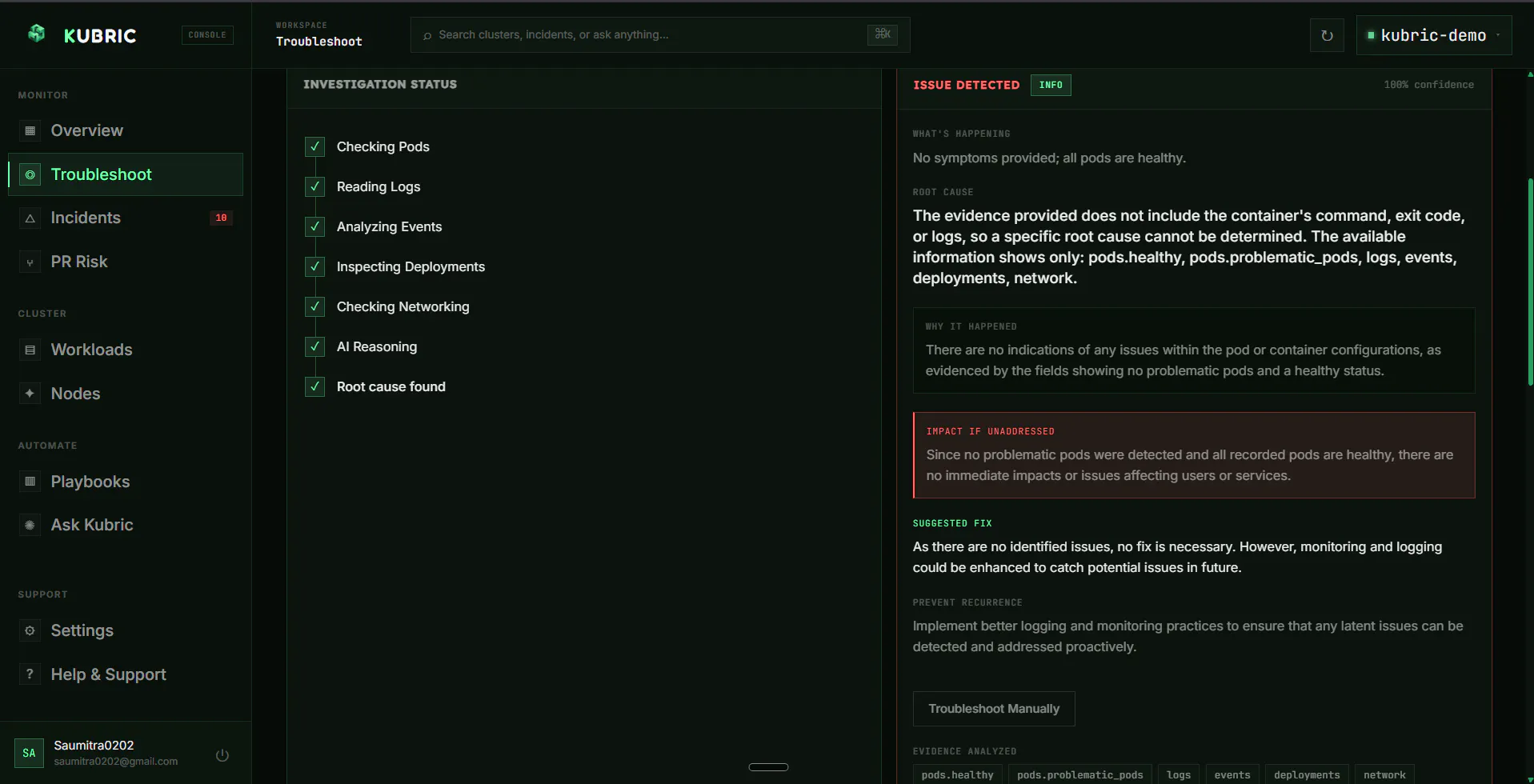Click the saumitra0202@gmail.com email text
The height and width of the screenshot is (784, 1534).
click(x=116, y=762)
